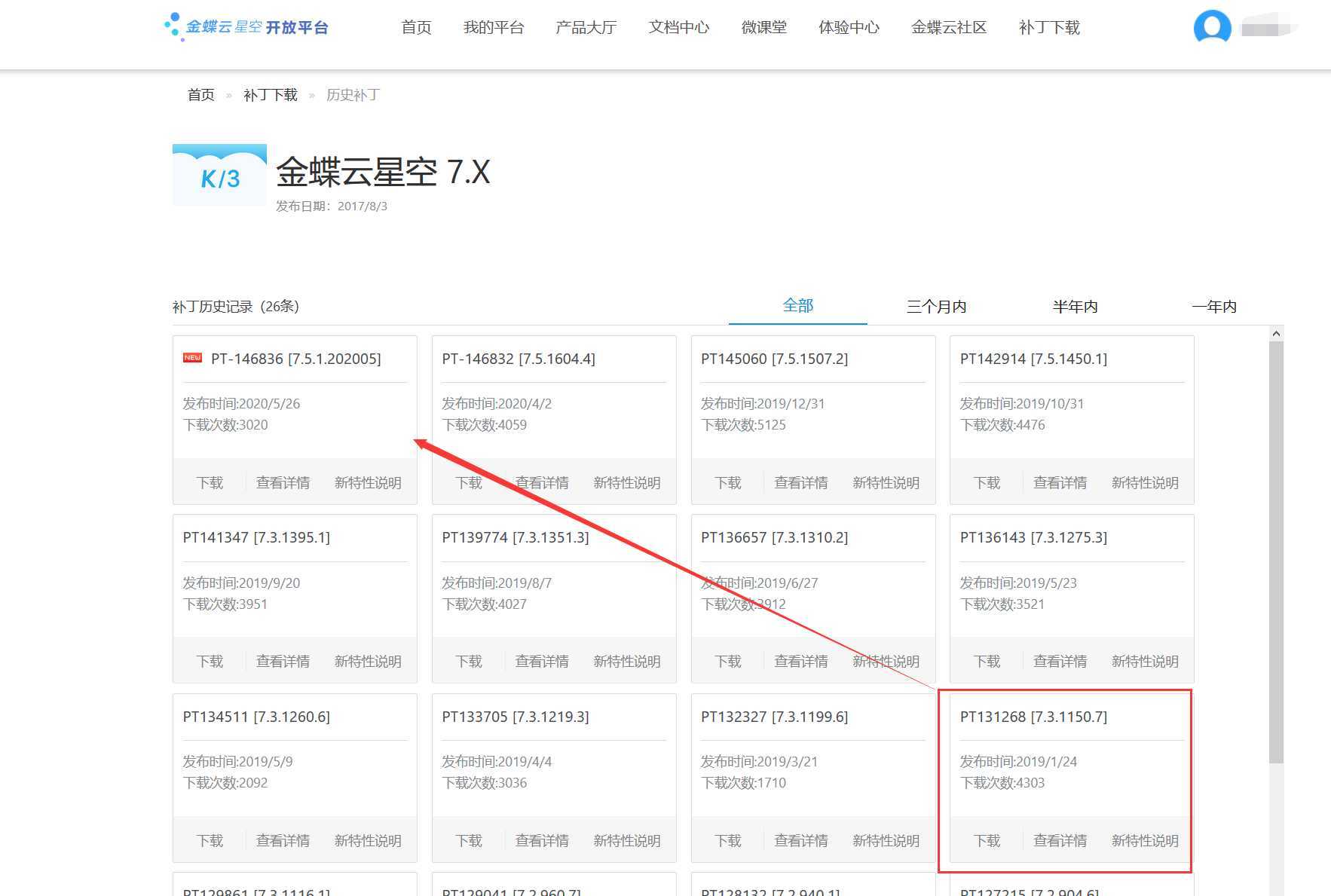
Task: View details of PT139774
Action: pos(543,662)
